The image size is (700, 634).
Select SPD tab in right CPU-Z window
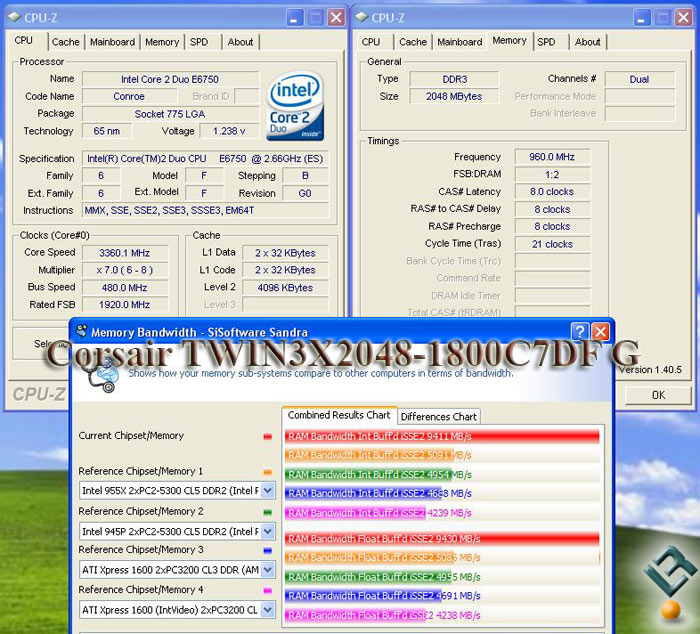(546, 42)
